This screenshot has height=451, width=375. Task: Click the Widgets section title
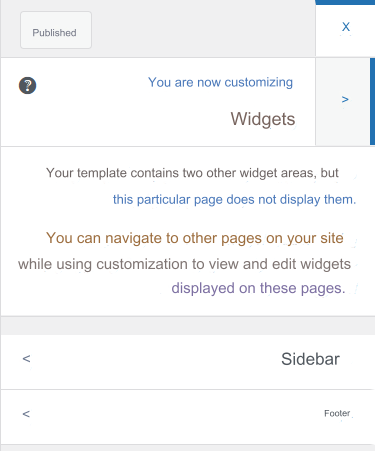click(x=263, y=119)
